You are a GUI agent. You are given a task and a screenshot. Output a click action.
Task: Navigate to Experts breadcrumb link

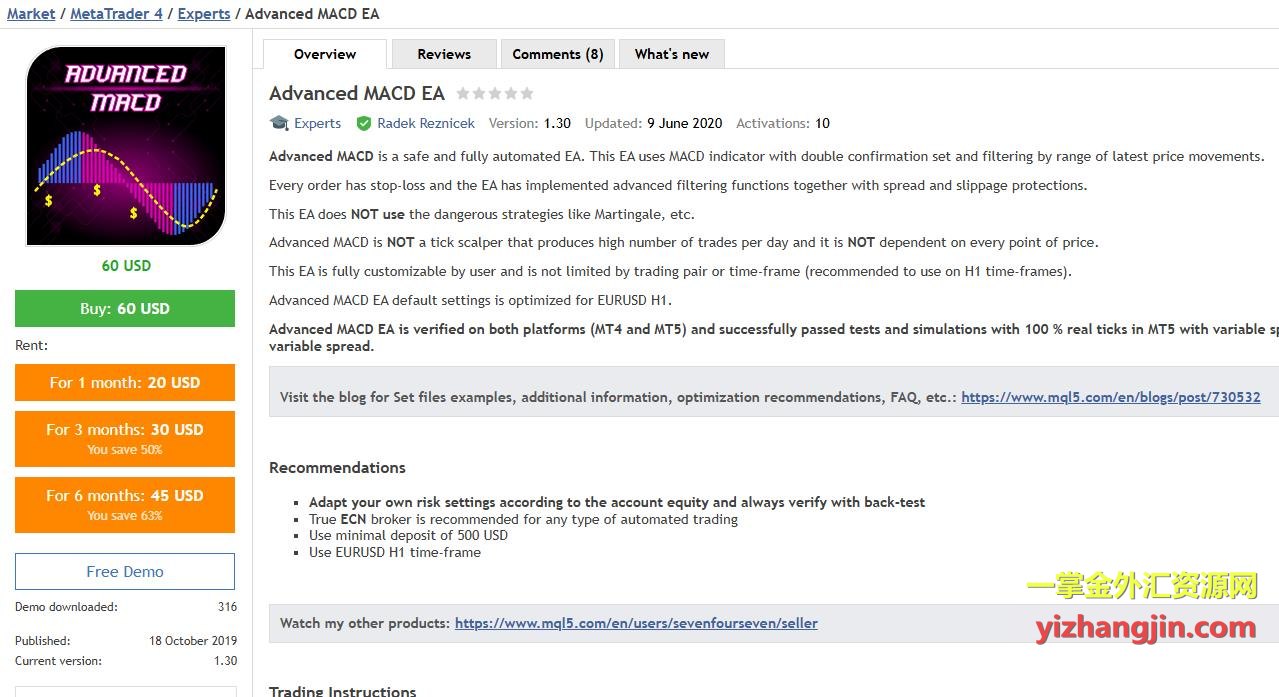click(x=203, y=14)
